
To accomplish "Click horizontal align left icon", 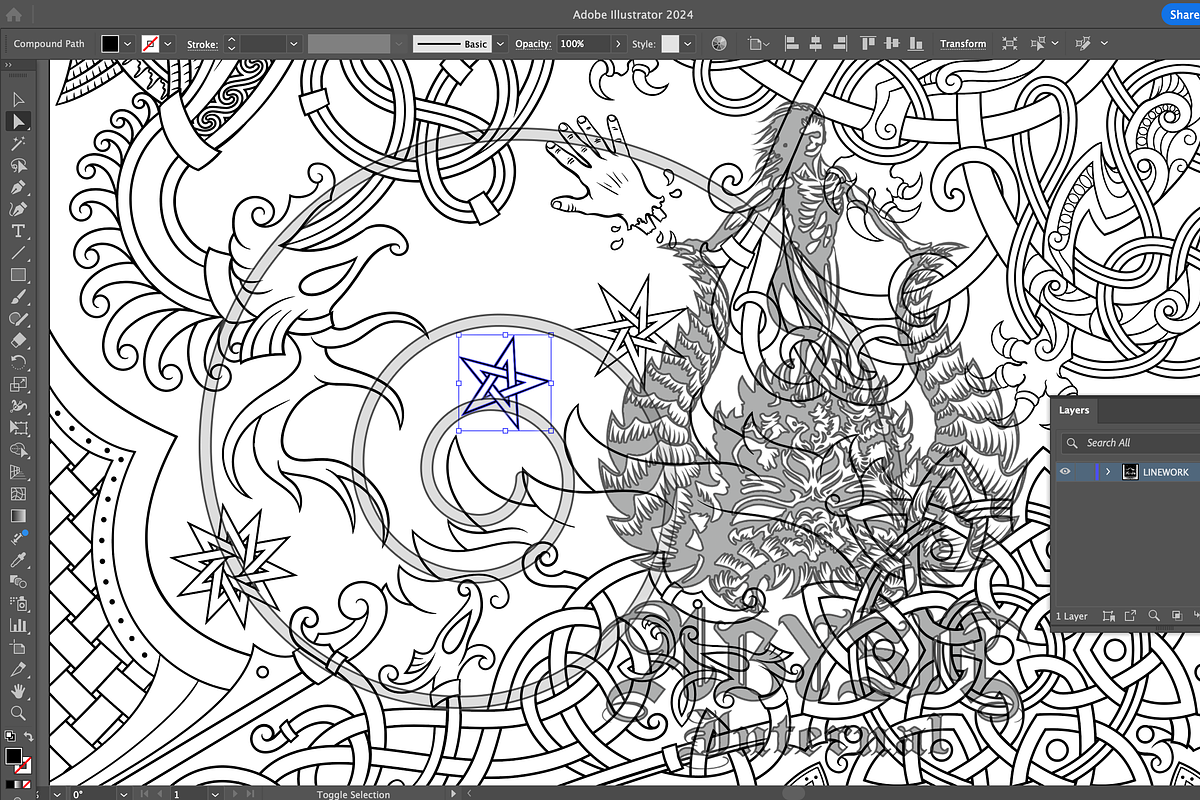I will [x=792, y=44].
